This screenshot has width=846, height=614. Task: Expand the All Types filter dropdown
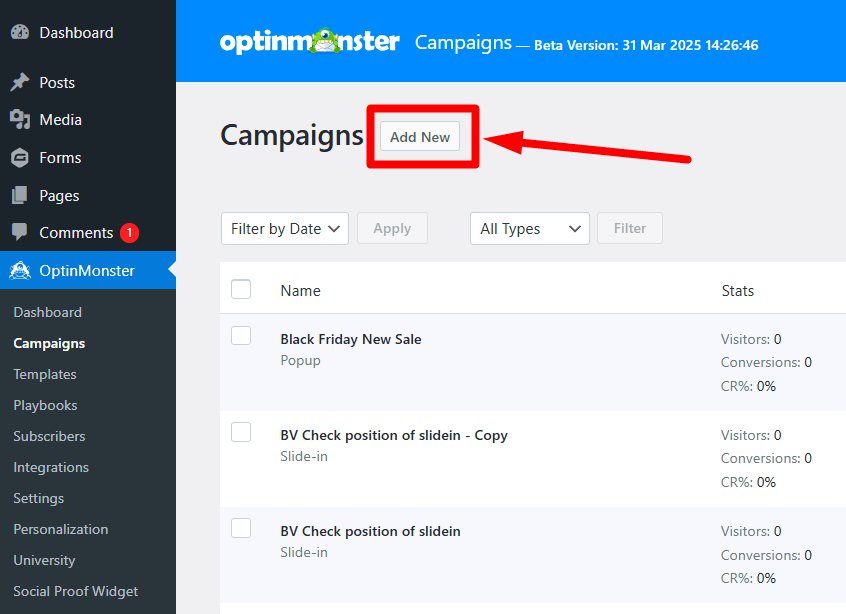point(529,228)
